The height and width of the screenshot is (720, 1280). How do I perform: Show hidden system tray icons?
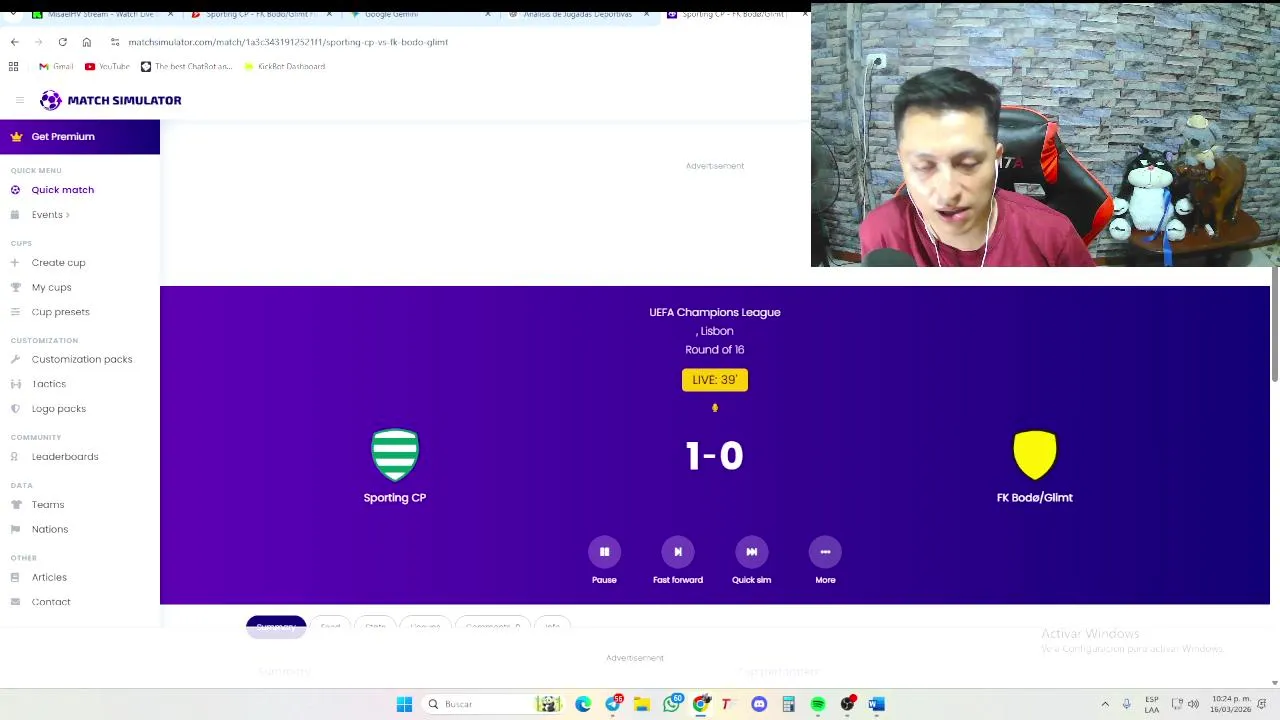pyautogui.click(x=1105, y=704)
